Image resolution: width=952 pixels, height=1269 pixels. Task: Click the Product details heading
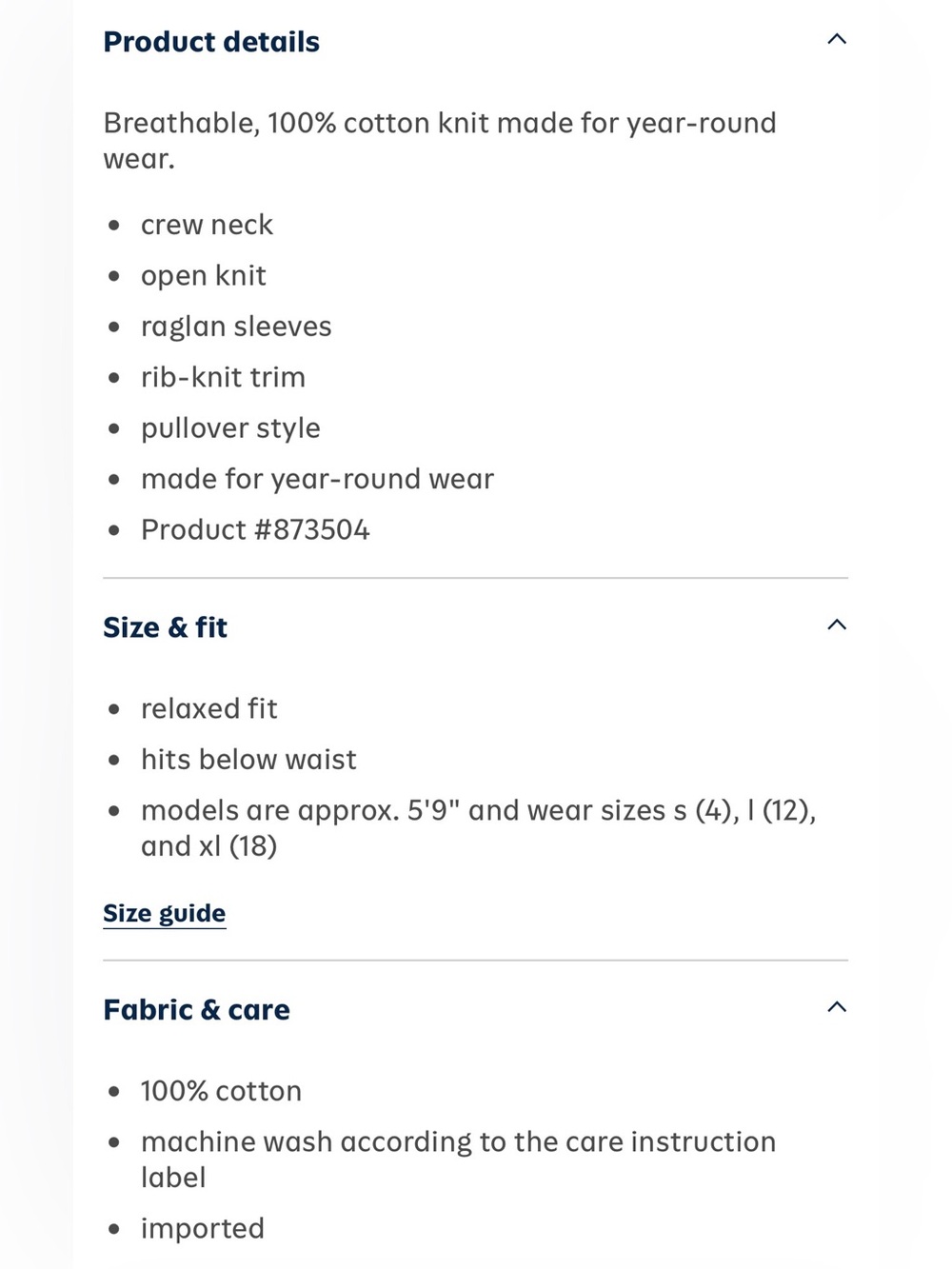(x=211, y=42)
